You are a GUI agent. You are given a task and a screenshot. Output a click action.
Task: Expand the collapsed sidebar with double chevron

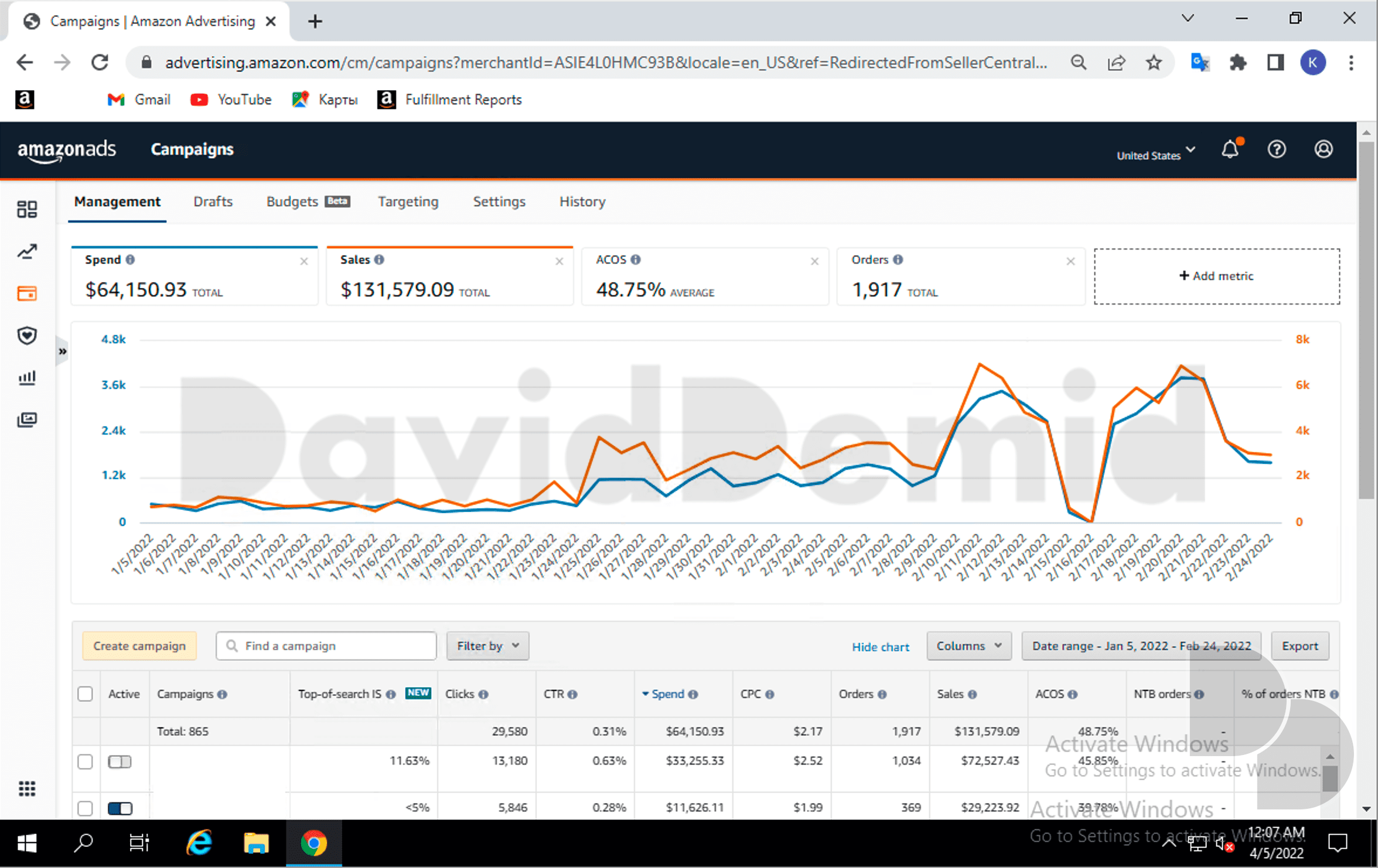point(62,351)
